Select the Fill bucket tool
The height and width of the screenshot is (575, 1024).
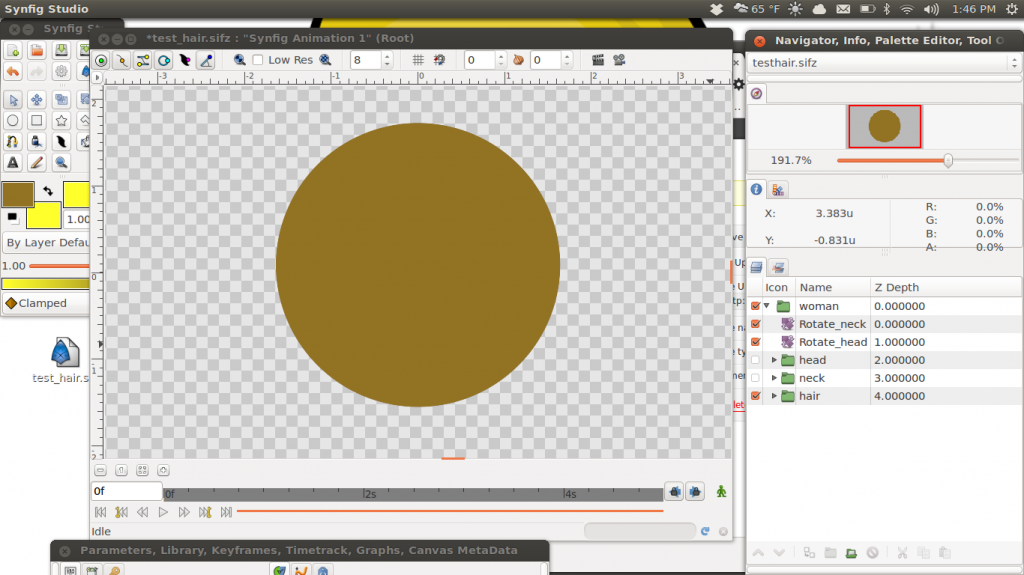37,142
